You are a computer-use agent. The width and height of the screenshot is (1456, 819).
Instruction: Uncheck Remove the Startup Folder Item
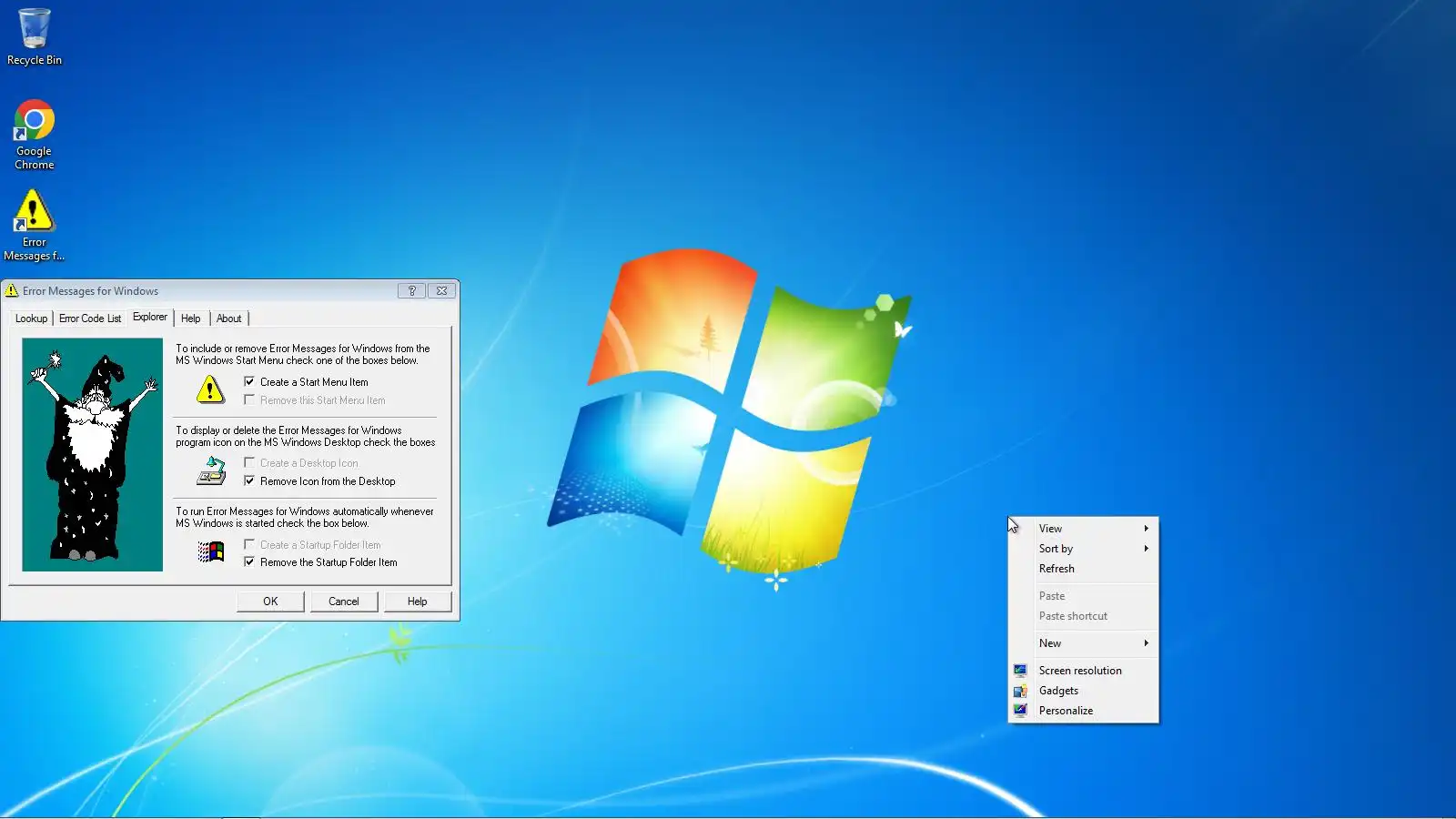(249, 562)
